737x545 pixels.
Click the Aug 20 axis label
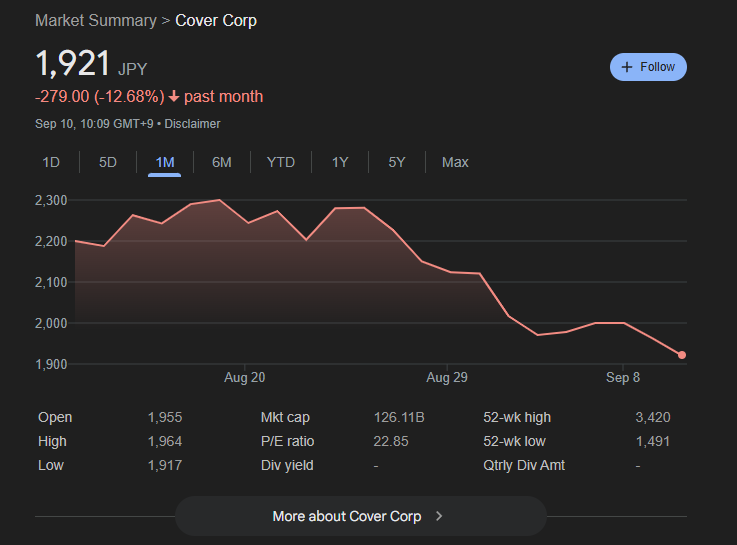click(x=244, y=378)
